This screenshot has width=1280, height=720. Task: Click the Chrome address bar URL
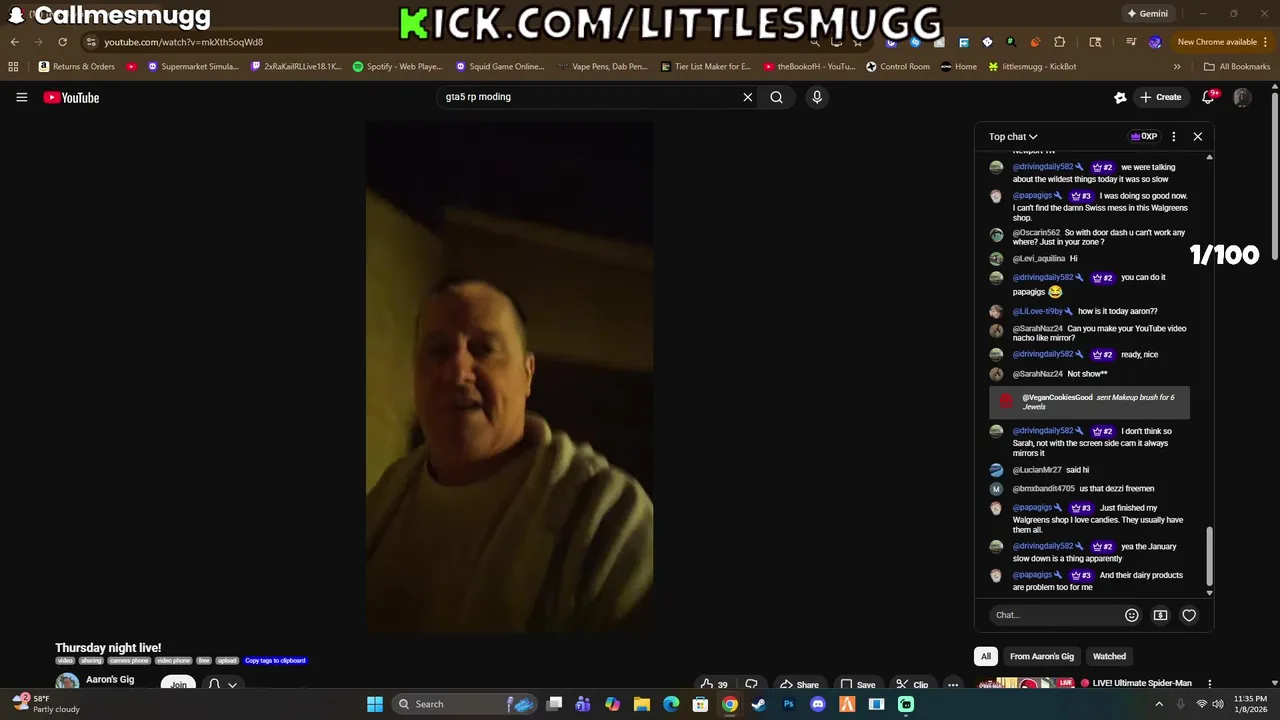pos(184,42)
